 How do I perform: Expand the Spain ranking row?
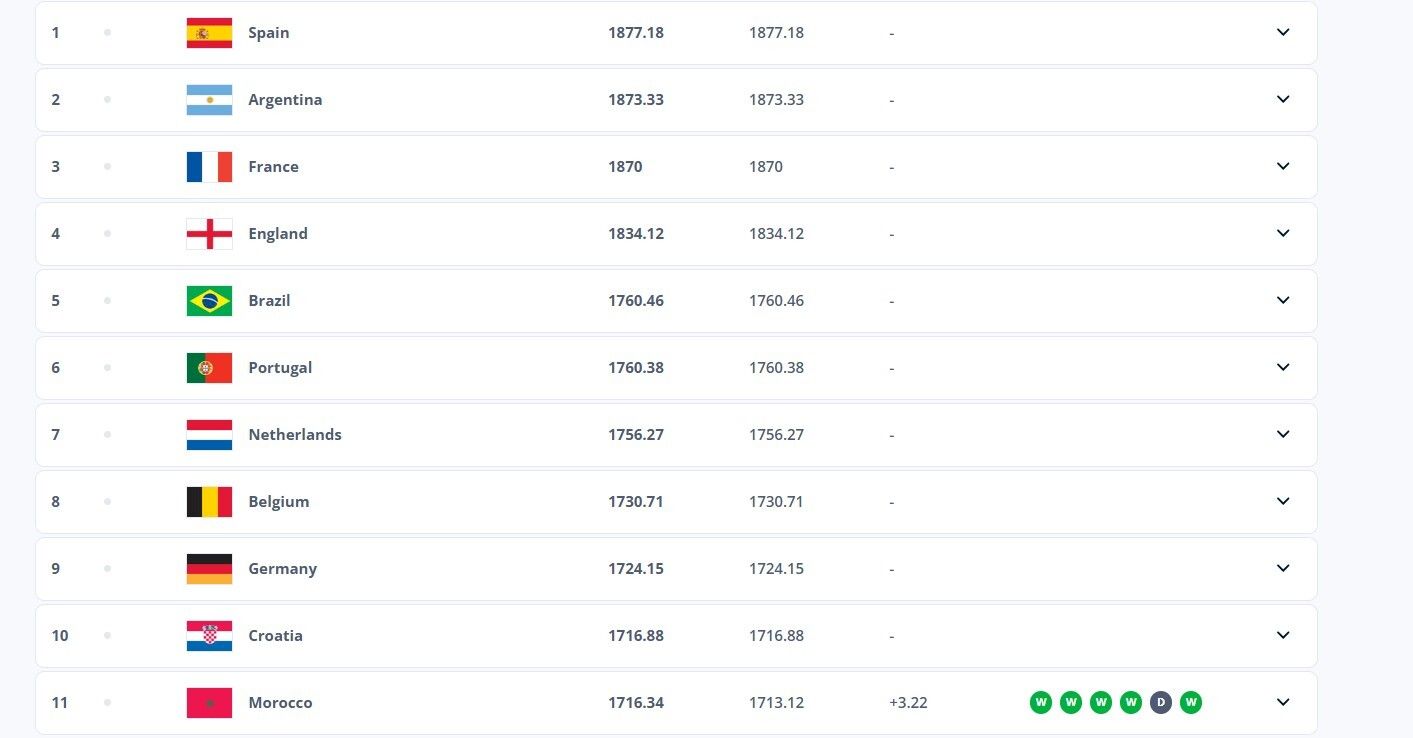pyautogui.click(x=1283, y=32)
